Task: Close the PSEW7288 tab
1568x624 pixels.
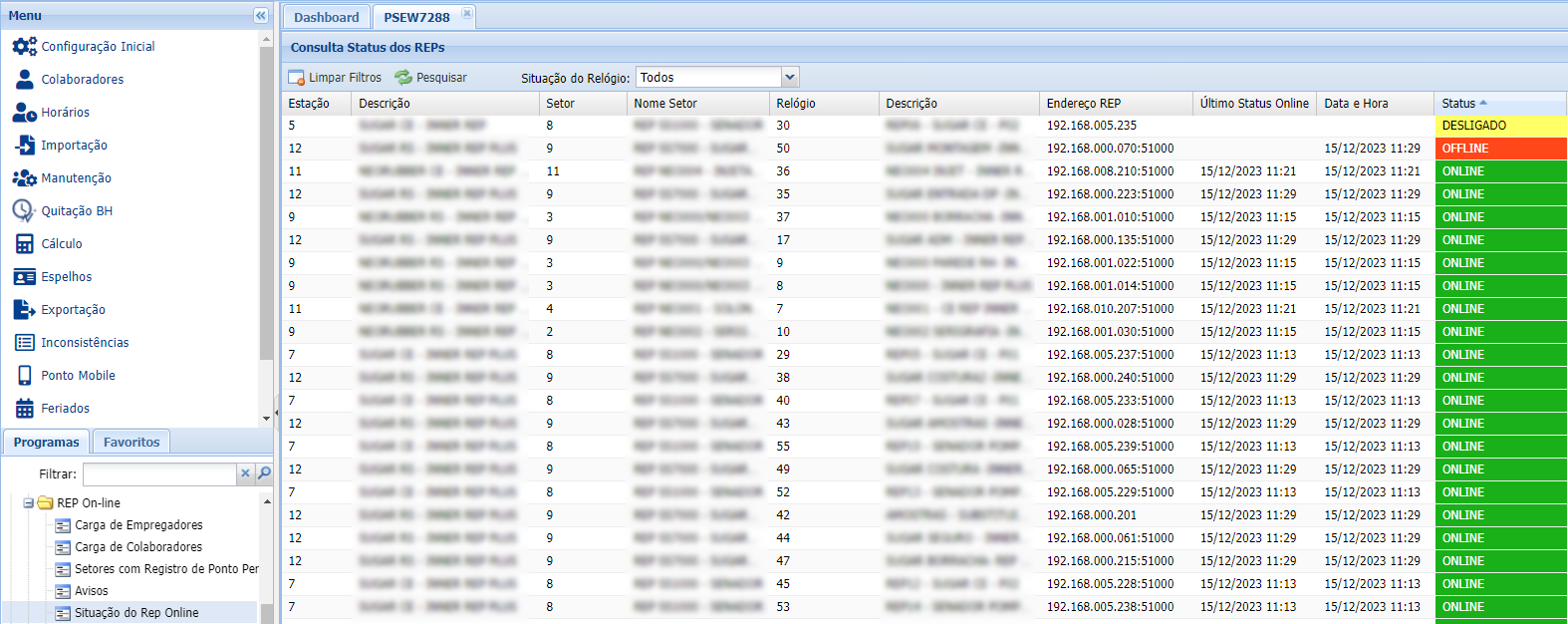Action: click(x=466, y=14)
